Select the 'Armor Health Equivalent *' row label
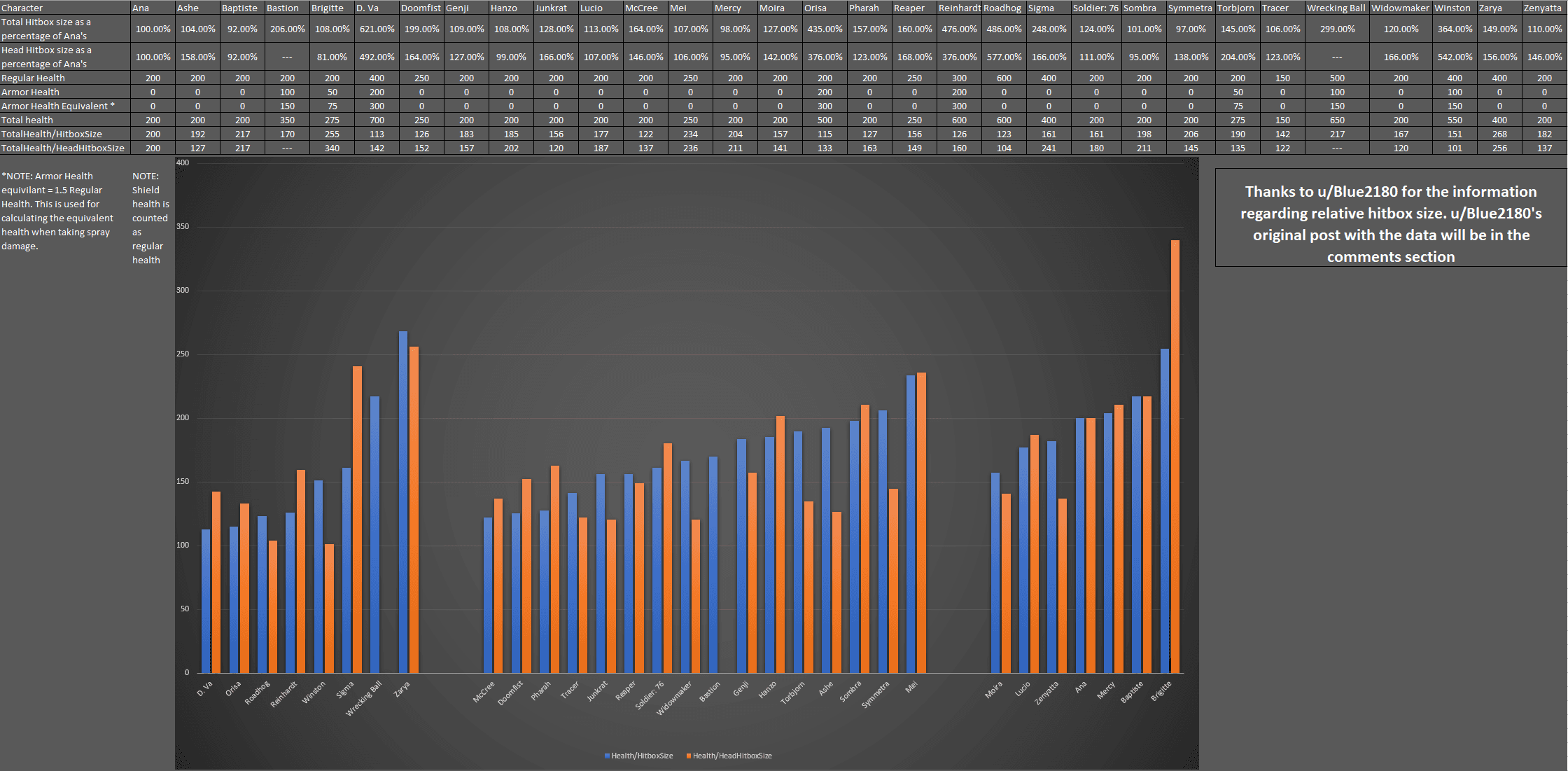The image size is (1568, 771). pyautogui.click(x=66, y=106)
